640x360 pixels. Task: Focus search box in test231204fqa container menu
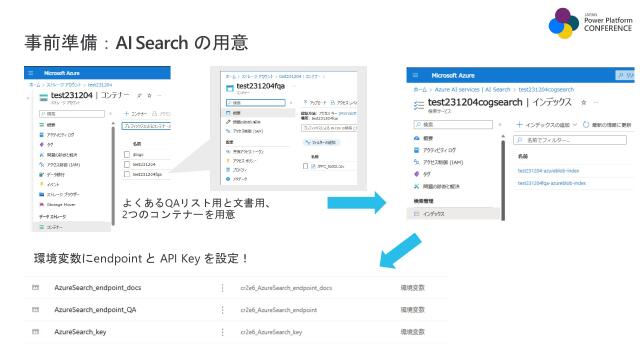256,103
